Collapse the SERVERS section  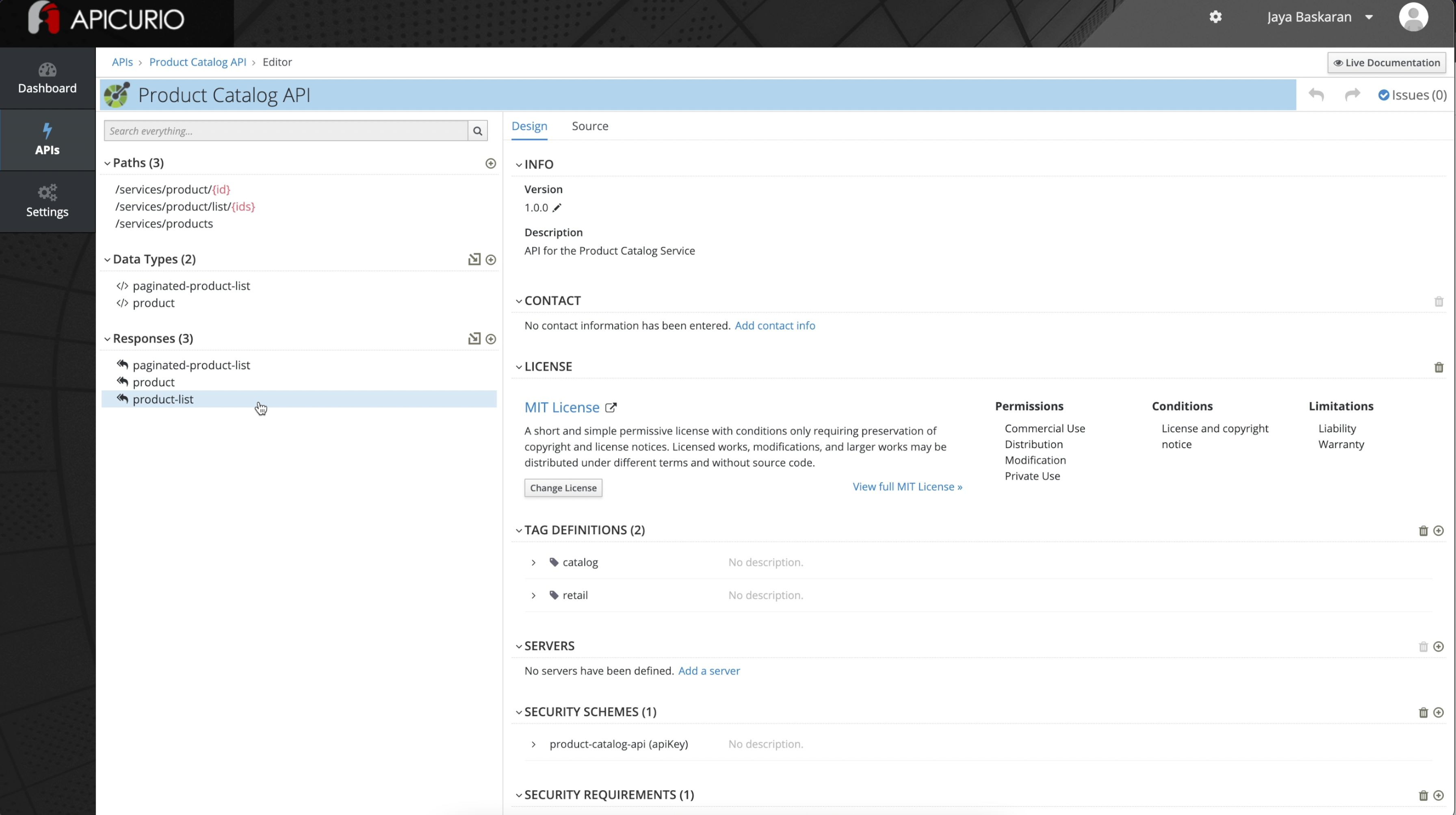(x=519, y=646)
